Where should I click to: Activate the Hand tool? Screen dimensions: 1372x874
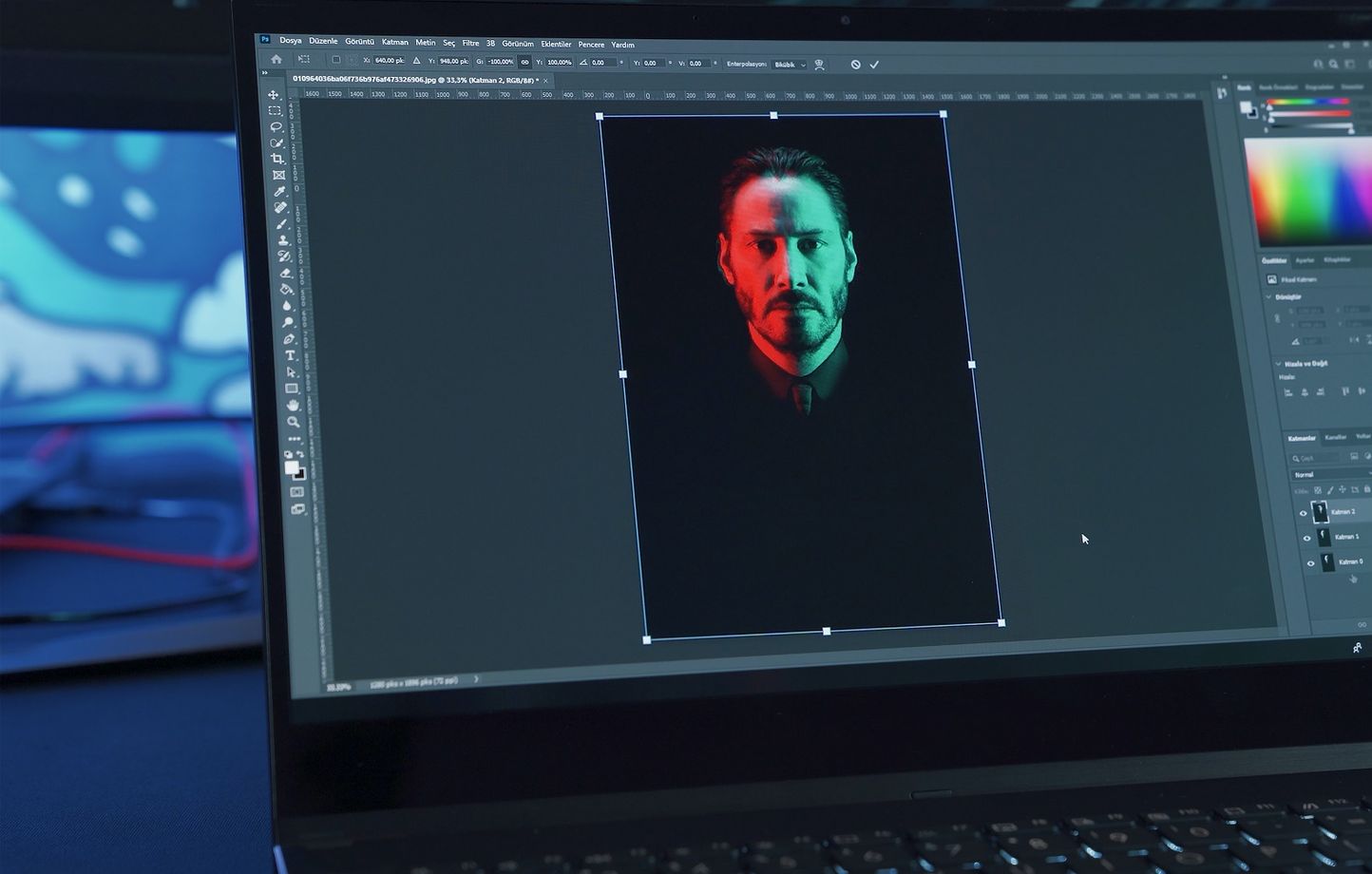[293, 405]
